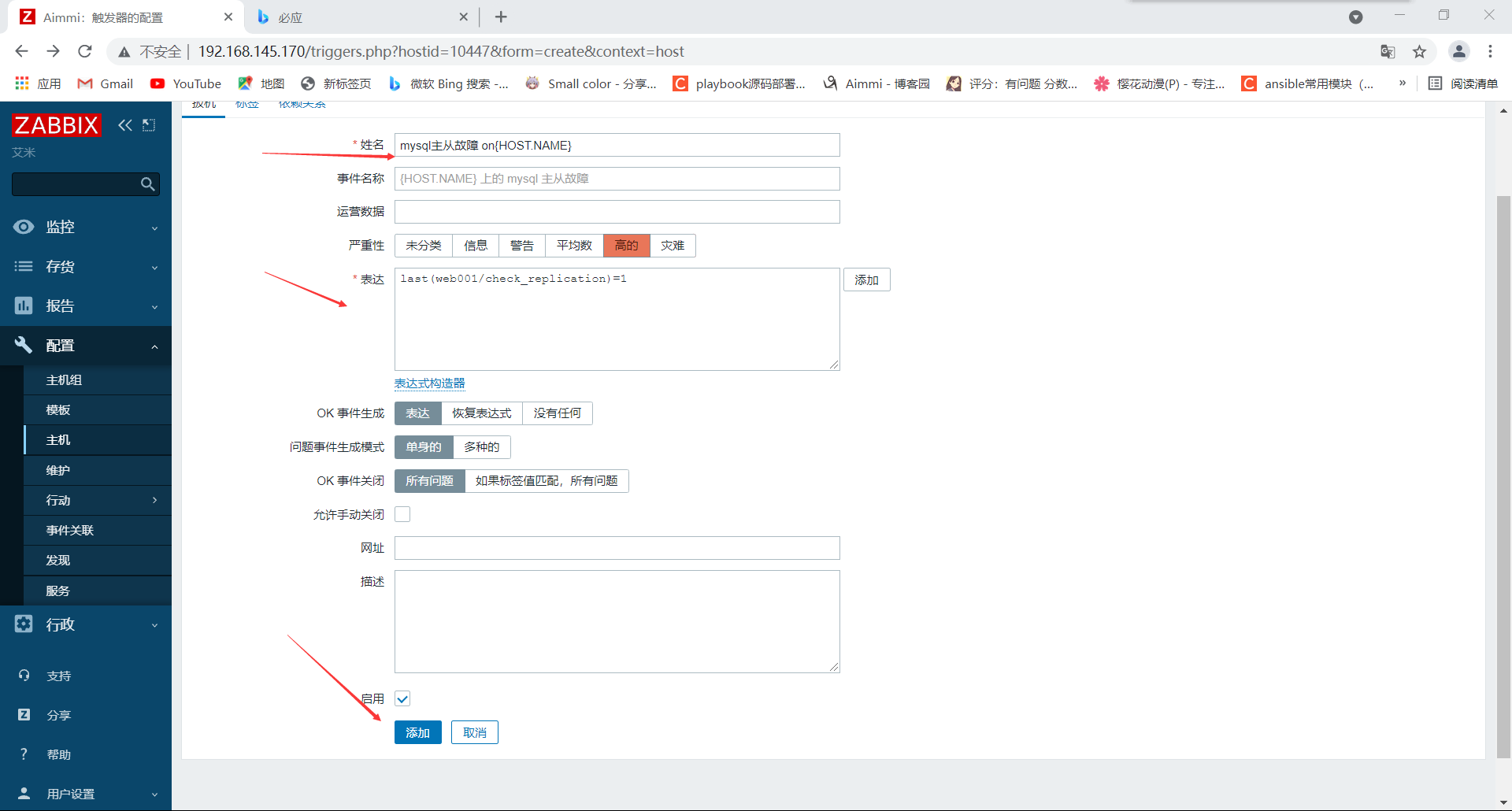
Task: Switch to the 必应 browser tab
Action: (x=362, y=17)
